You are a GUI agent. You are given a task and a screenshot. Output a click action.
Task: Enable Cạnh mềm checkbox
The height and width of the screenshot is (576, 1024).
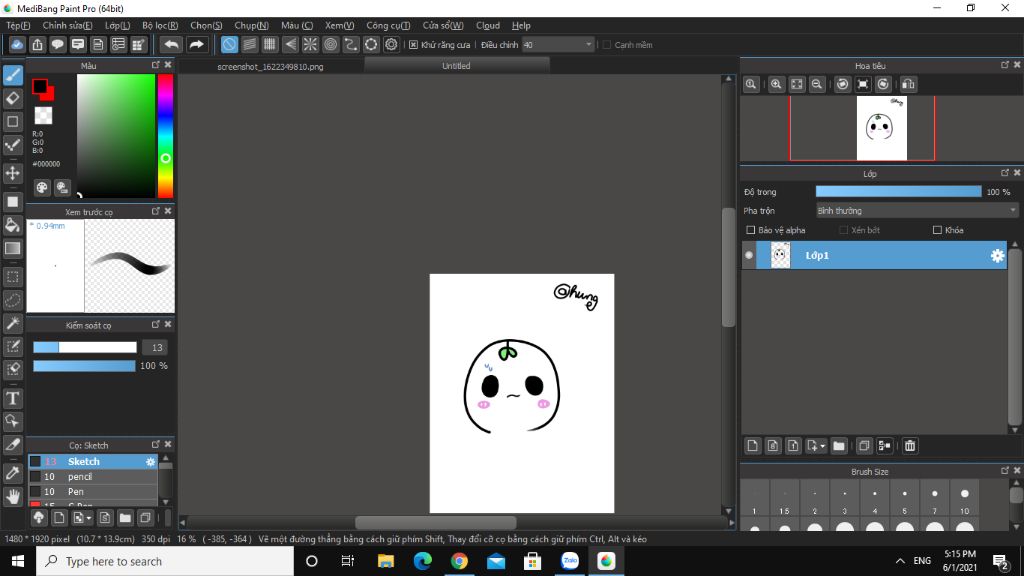click(x=607, y=45)
